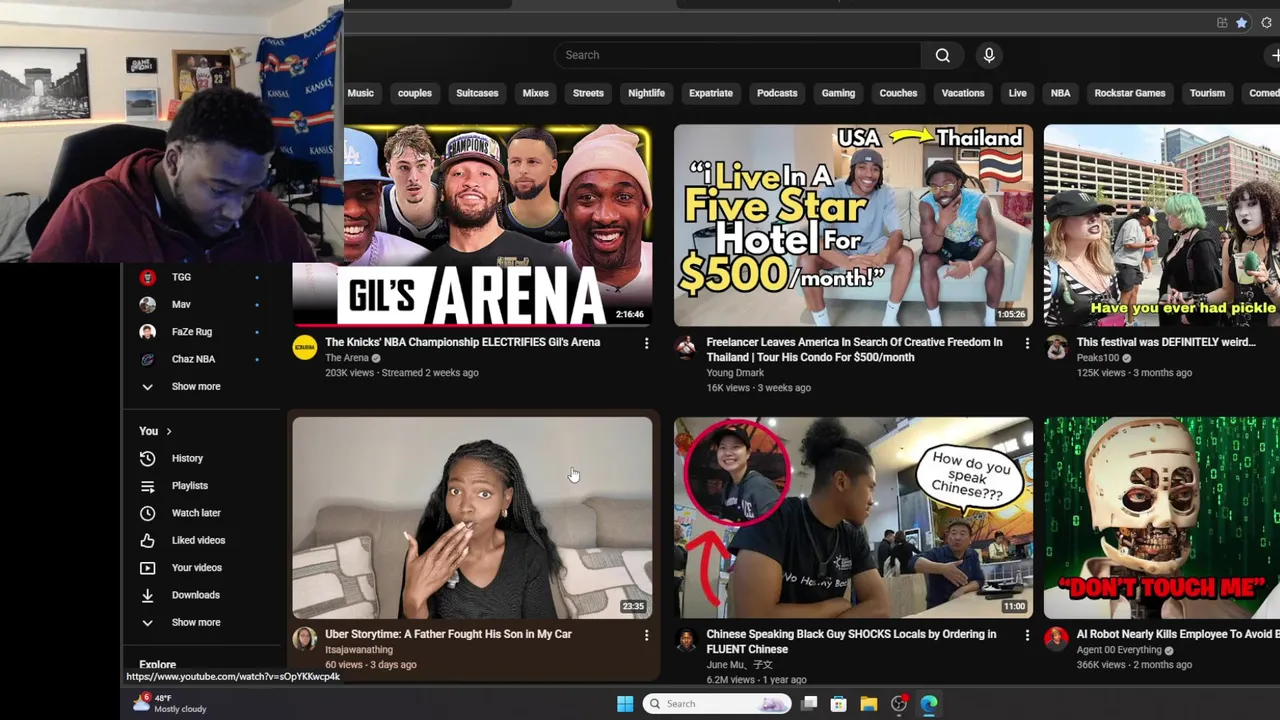Click The Arena channel avatar icon
This screenshot has width=1280, height=720.
coord(304,347)
